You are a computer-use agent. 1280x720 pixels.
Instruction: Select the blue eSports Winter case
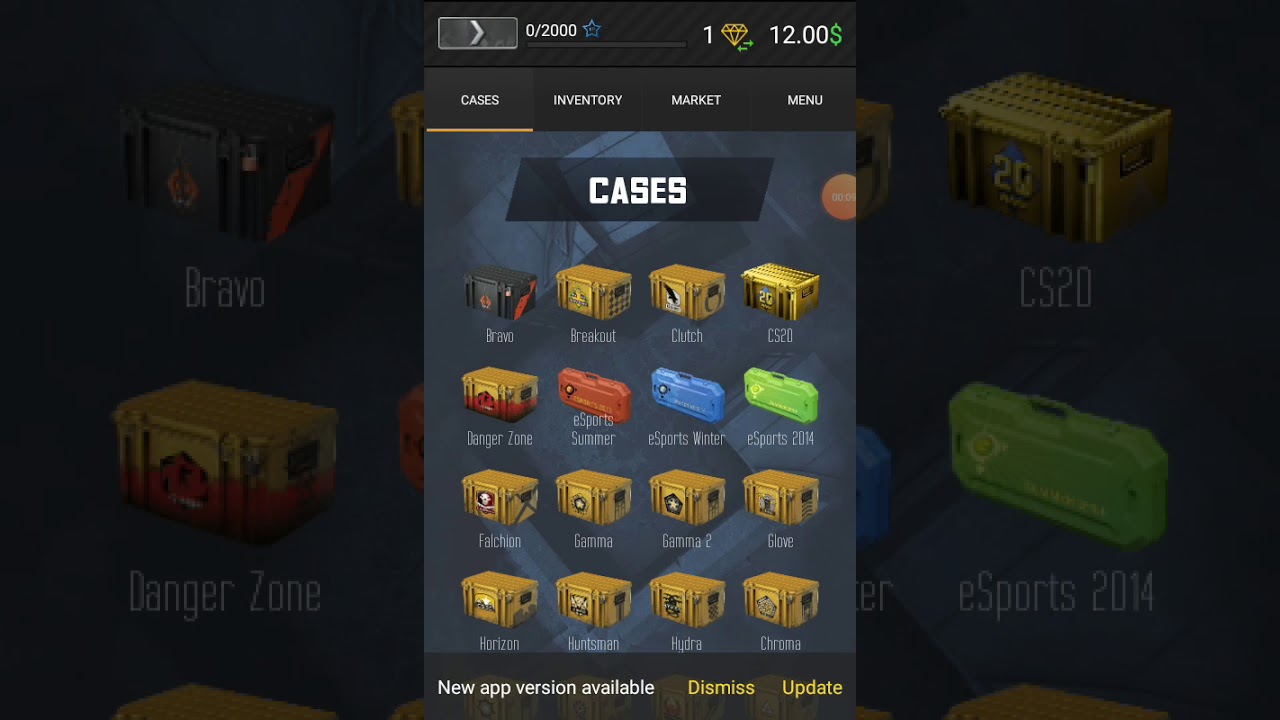[x=687, y=395]
